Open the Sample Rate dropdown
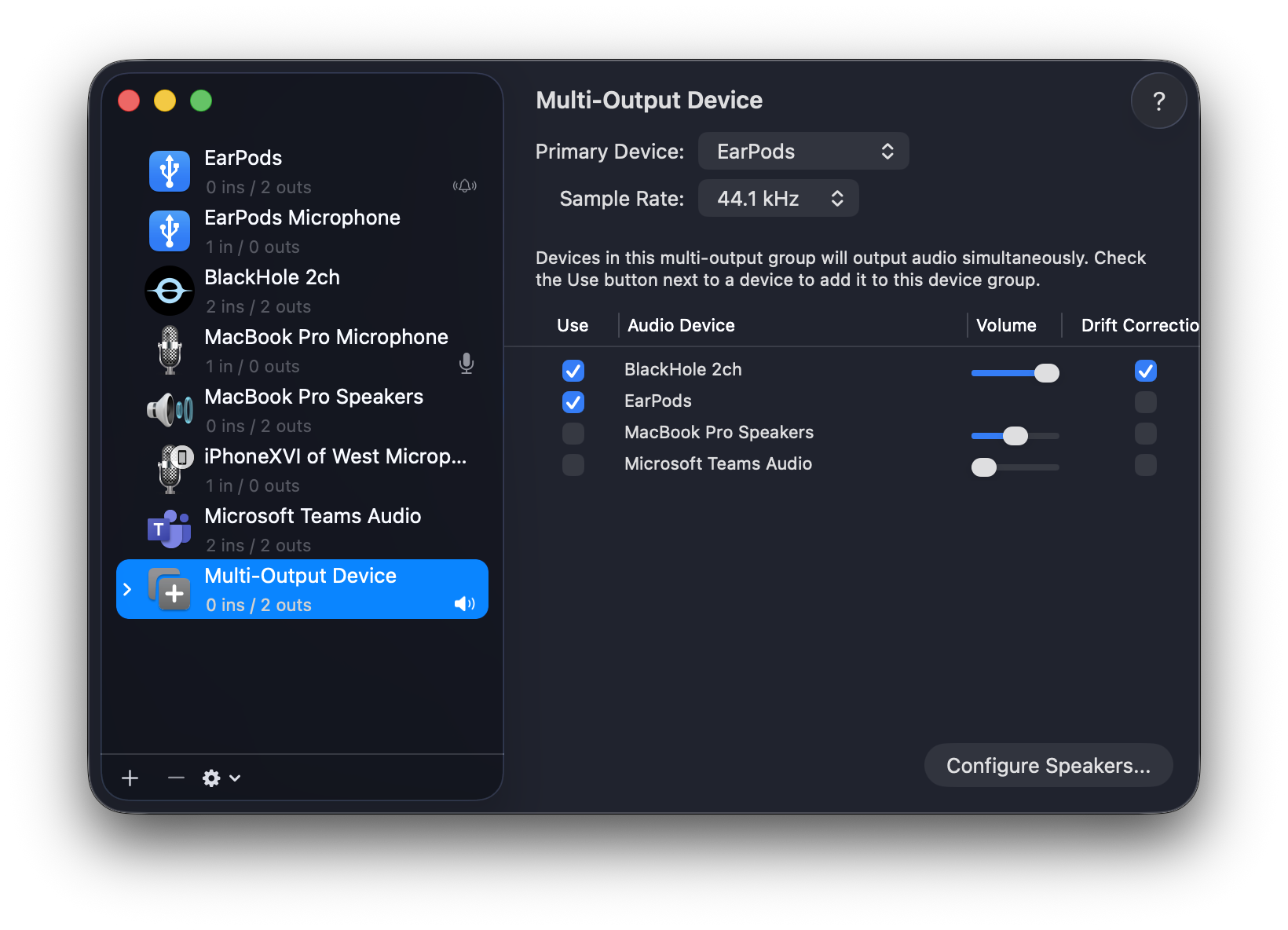 778,199
